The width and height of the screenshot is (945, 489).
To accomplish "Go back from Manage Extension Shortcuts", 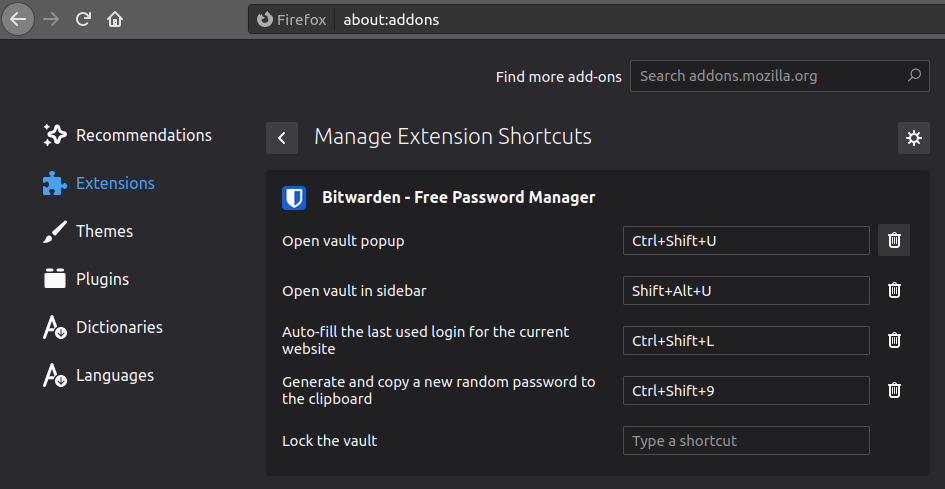I will pyautogui.click(x=282, y=138).
